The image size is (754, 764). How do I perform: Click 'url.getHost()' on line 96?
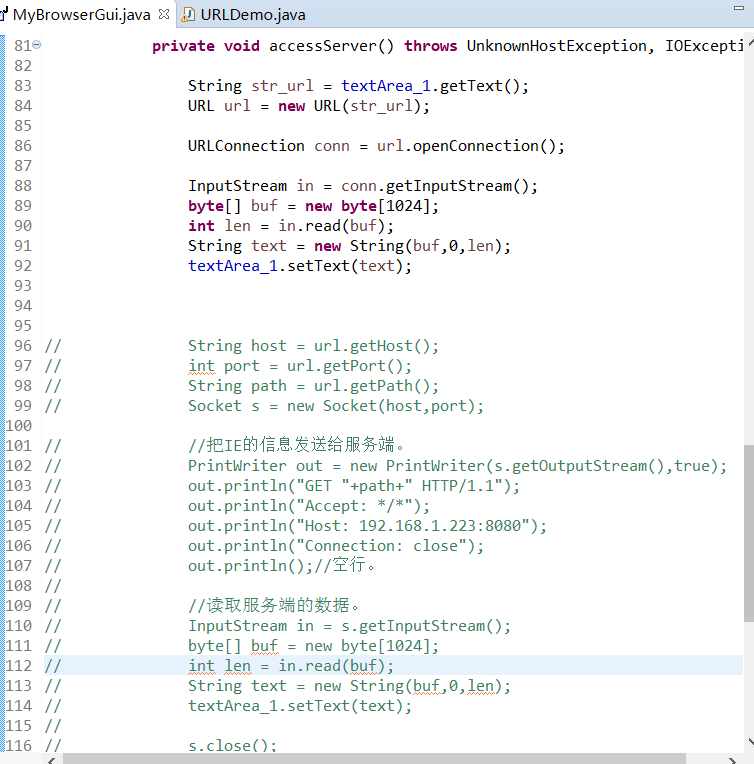[x=372, y=345]
